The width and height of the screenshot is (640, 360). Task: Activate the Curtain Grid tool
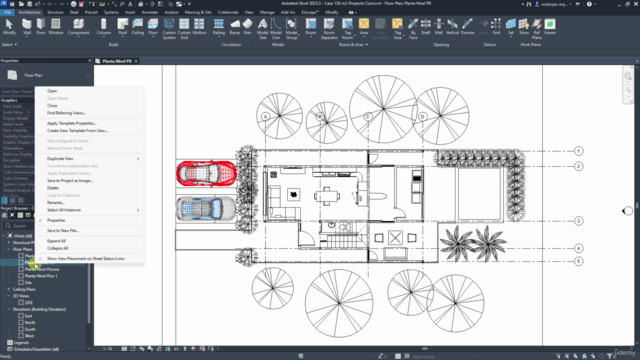point(184,29)
